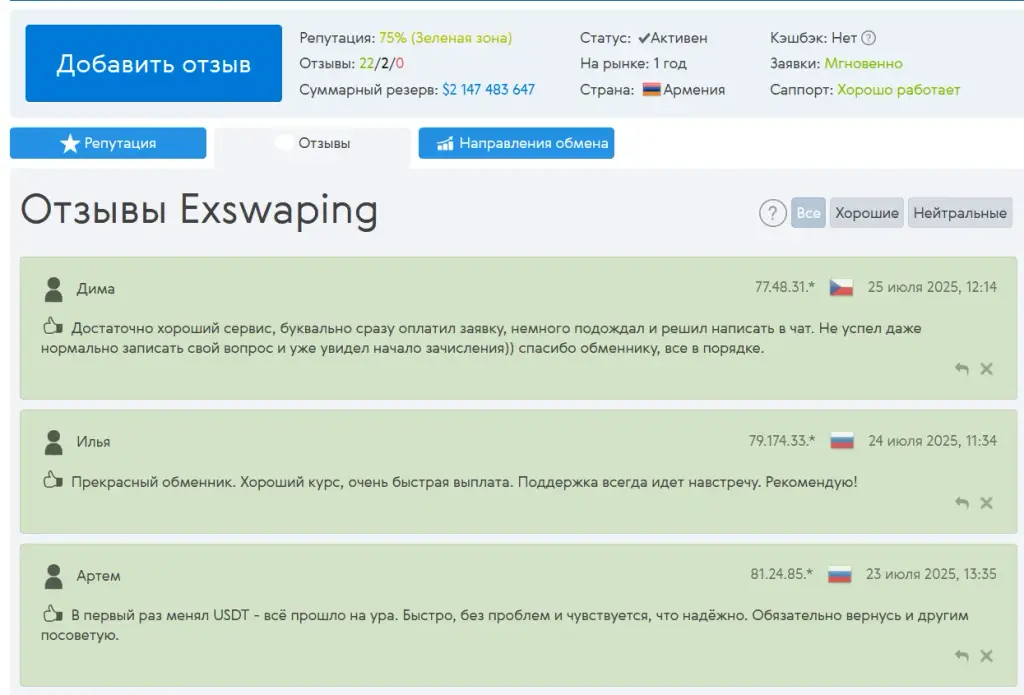Click the date 23 июля 2025, 13:35
Viewport: 1024px width, 695px height.
pyautogui.click(x=931, y=574)
